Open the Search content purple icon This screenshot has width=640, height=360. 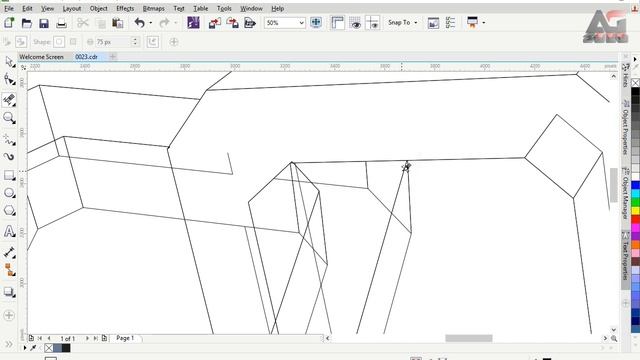click(x=193, y=22)
